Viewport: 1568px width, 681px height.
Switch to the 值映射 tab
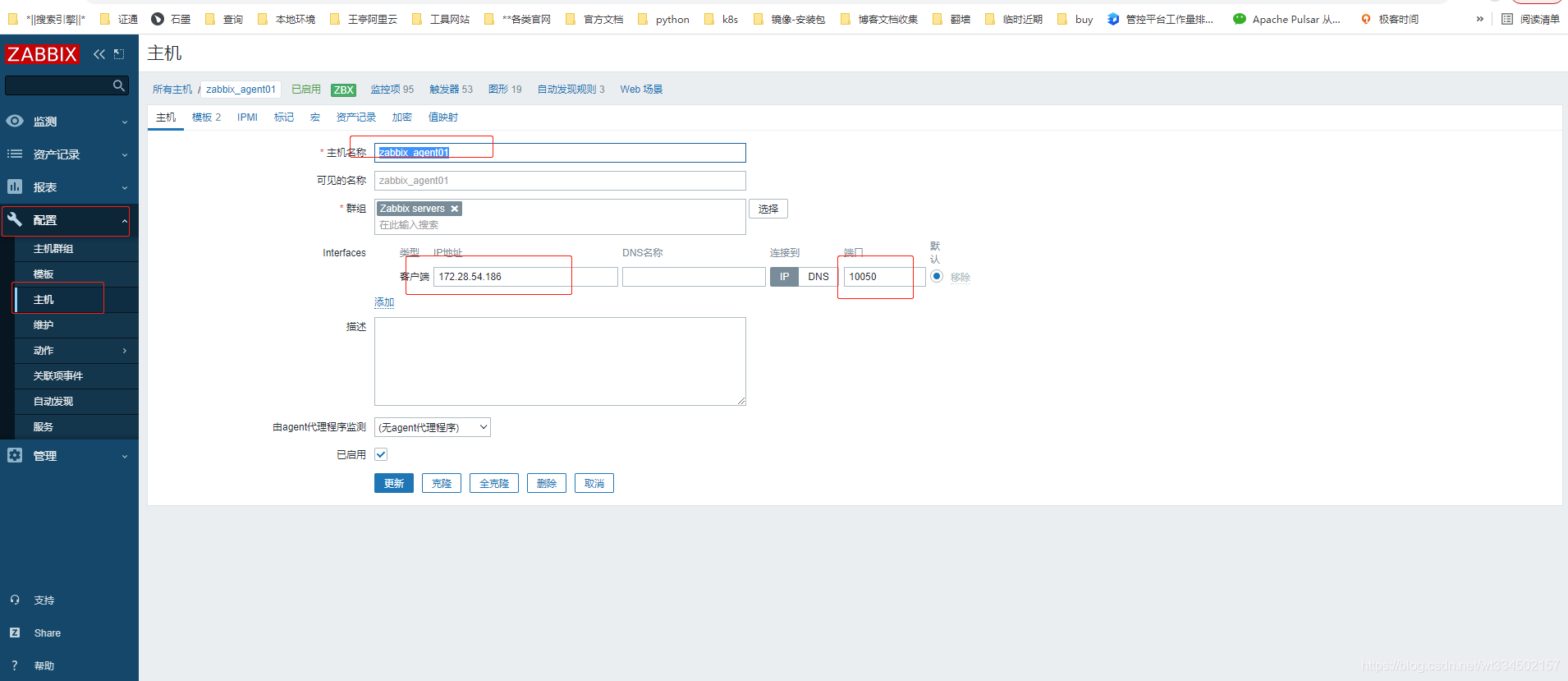(443, 117)
